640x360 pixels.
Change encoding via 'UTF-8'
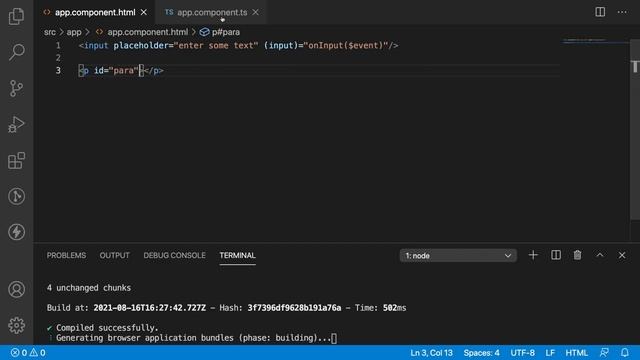(x=522, y=353)
